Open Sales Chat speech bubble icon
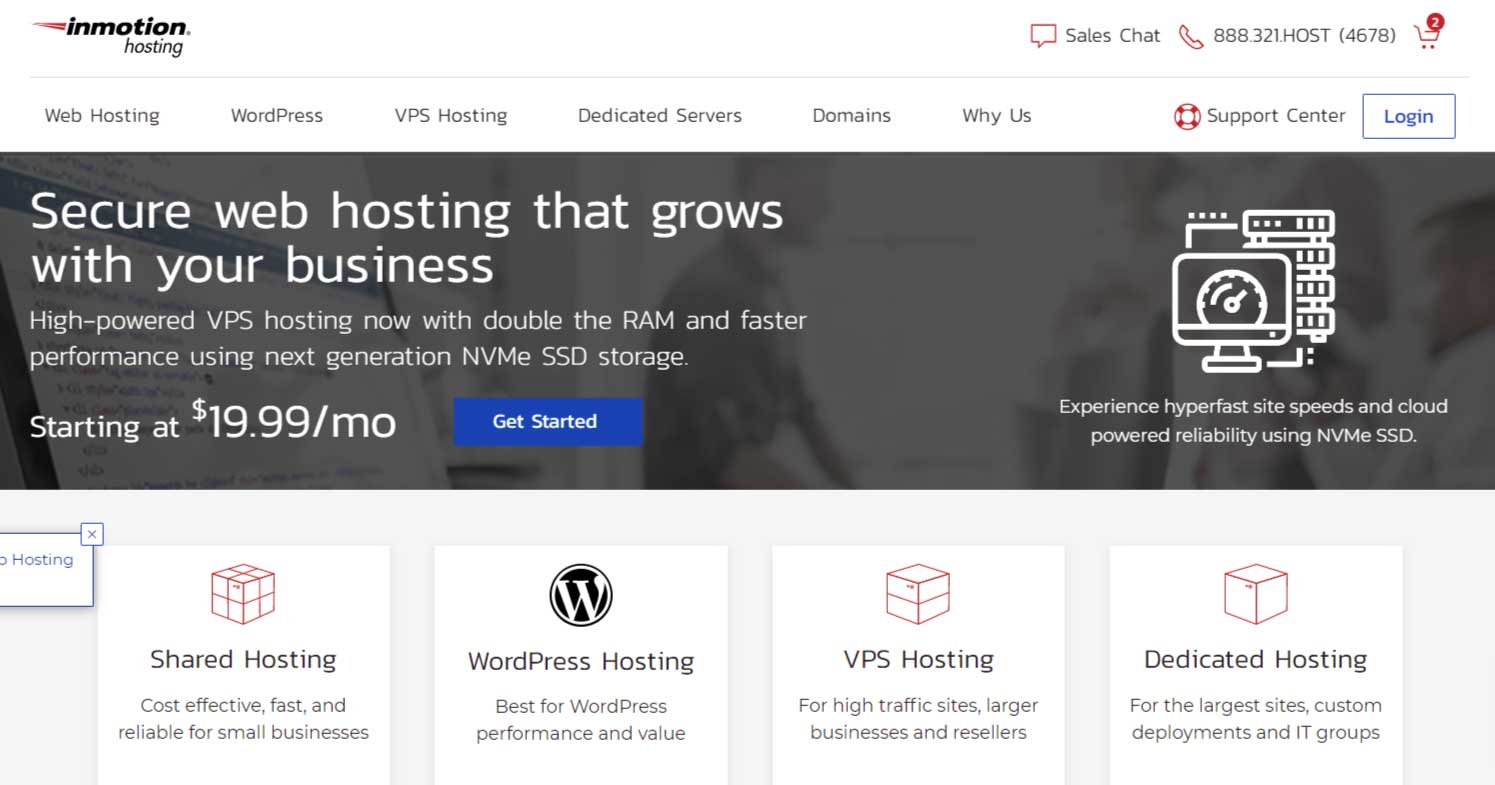This screenshot has height=785, width=1495. pyautogui.click(x=1043, y=36)
